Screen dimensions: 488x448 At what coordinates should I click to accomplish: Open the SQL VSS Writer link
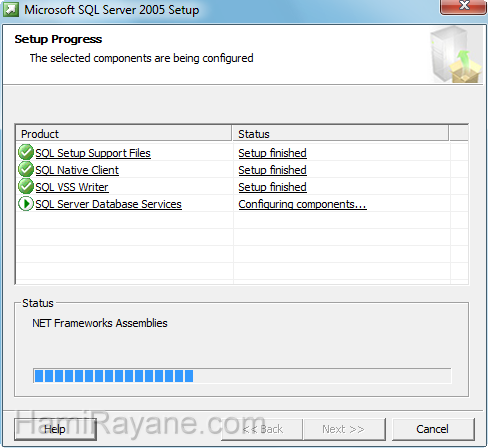[72, 187]
